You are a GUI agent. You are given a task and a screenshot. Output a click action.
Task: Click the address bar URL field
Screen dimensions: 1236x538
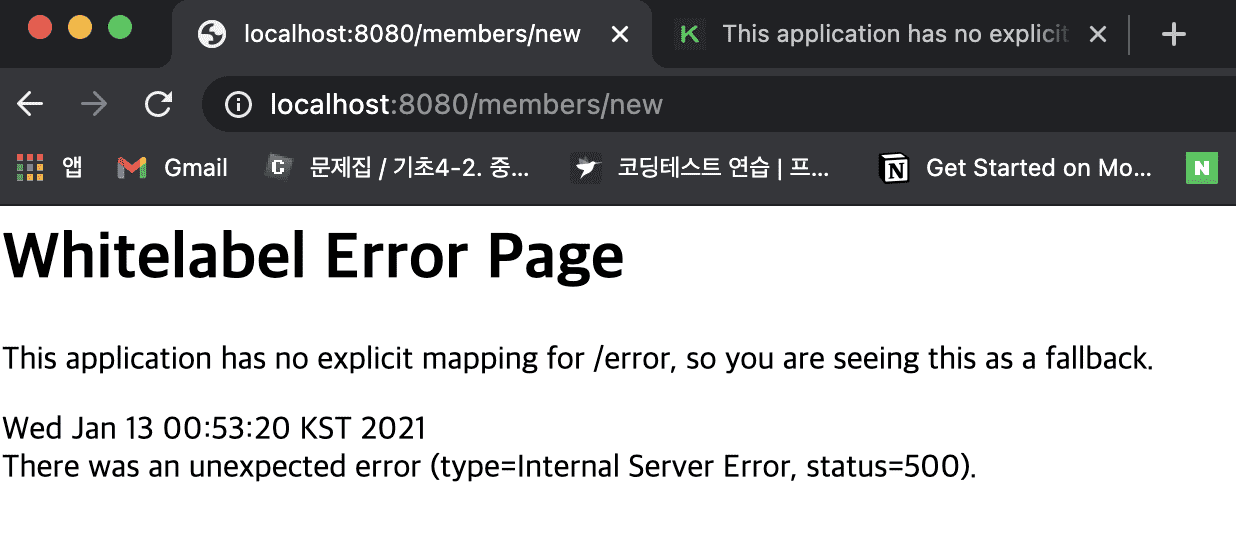(720, 104)
